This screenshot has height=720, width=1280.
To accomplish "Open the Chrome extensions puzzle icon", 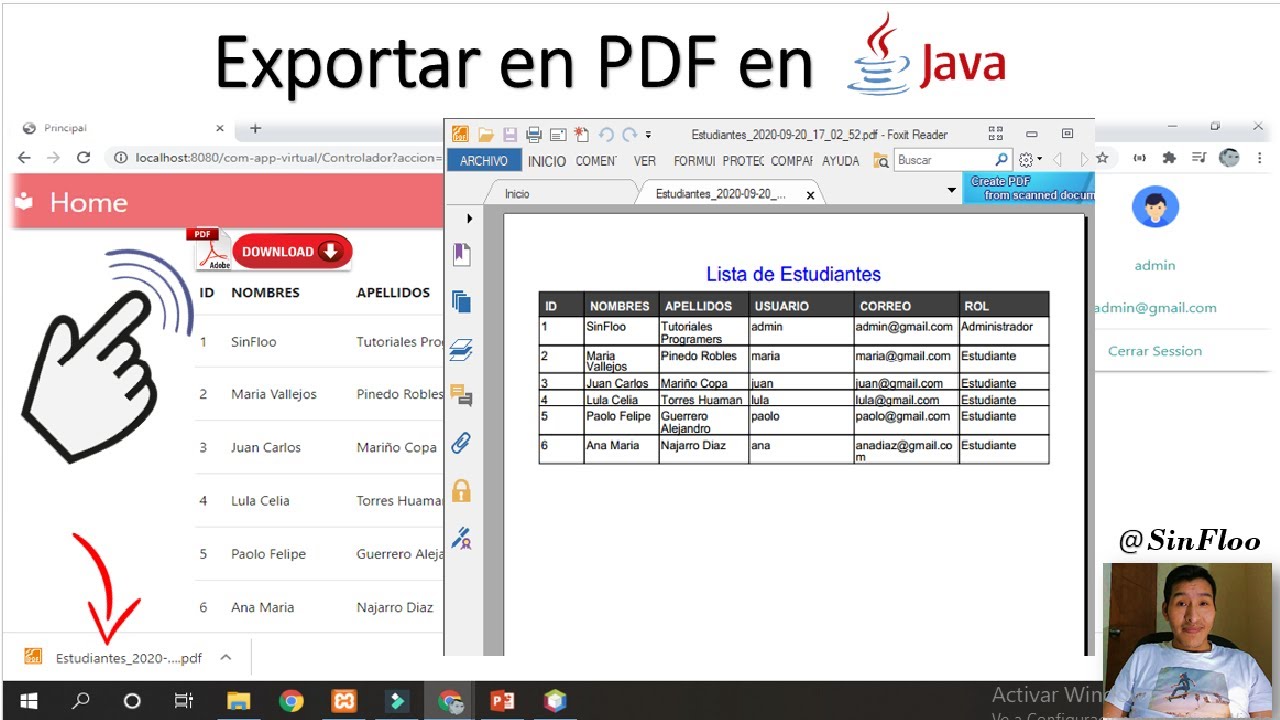I will [1169, 158].
